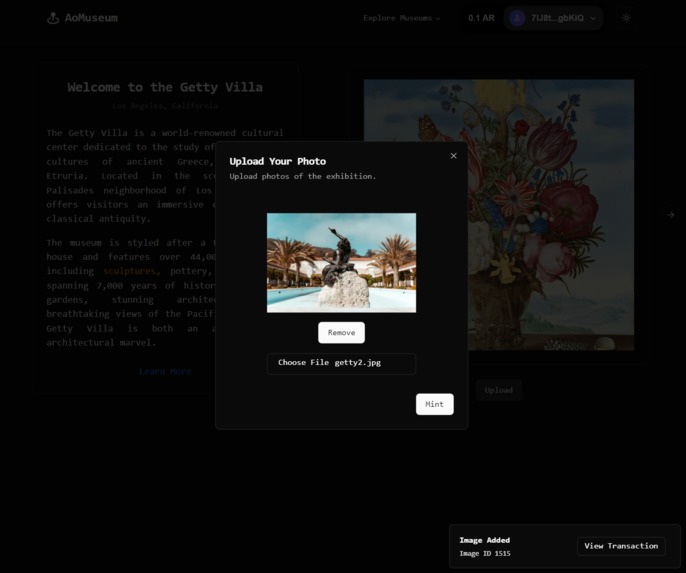
Task: Follow the sculptures link in description
Action: point(131,271)
